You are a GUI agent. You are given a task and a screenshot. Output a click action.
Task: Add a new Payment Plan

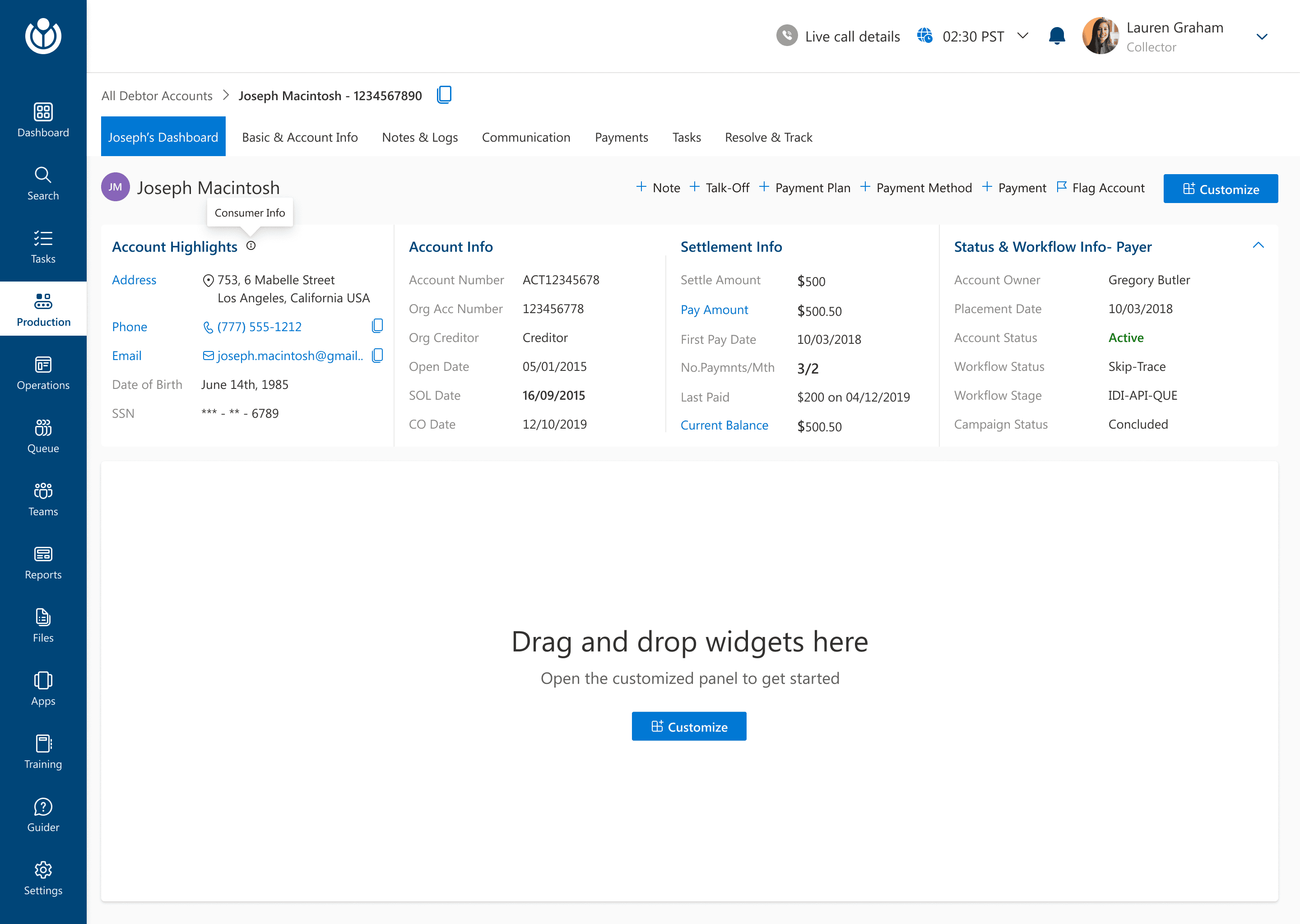pyautogui.click(x=805, y=188)
